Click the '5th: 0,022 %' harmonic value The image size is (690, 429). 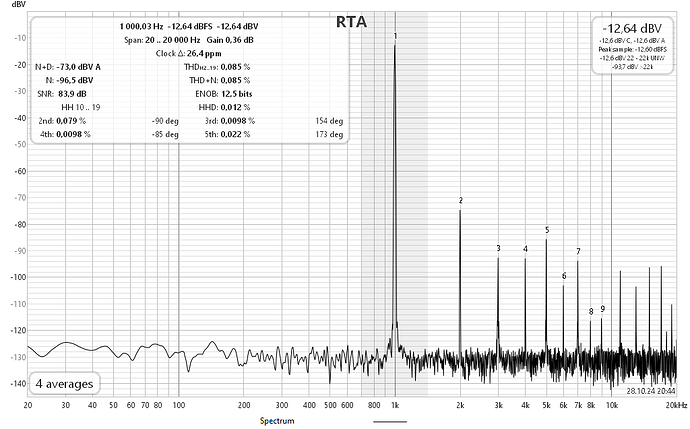click(227, 134)
